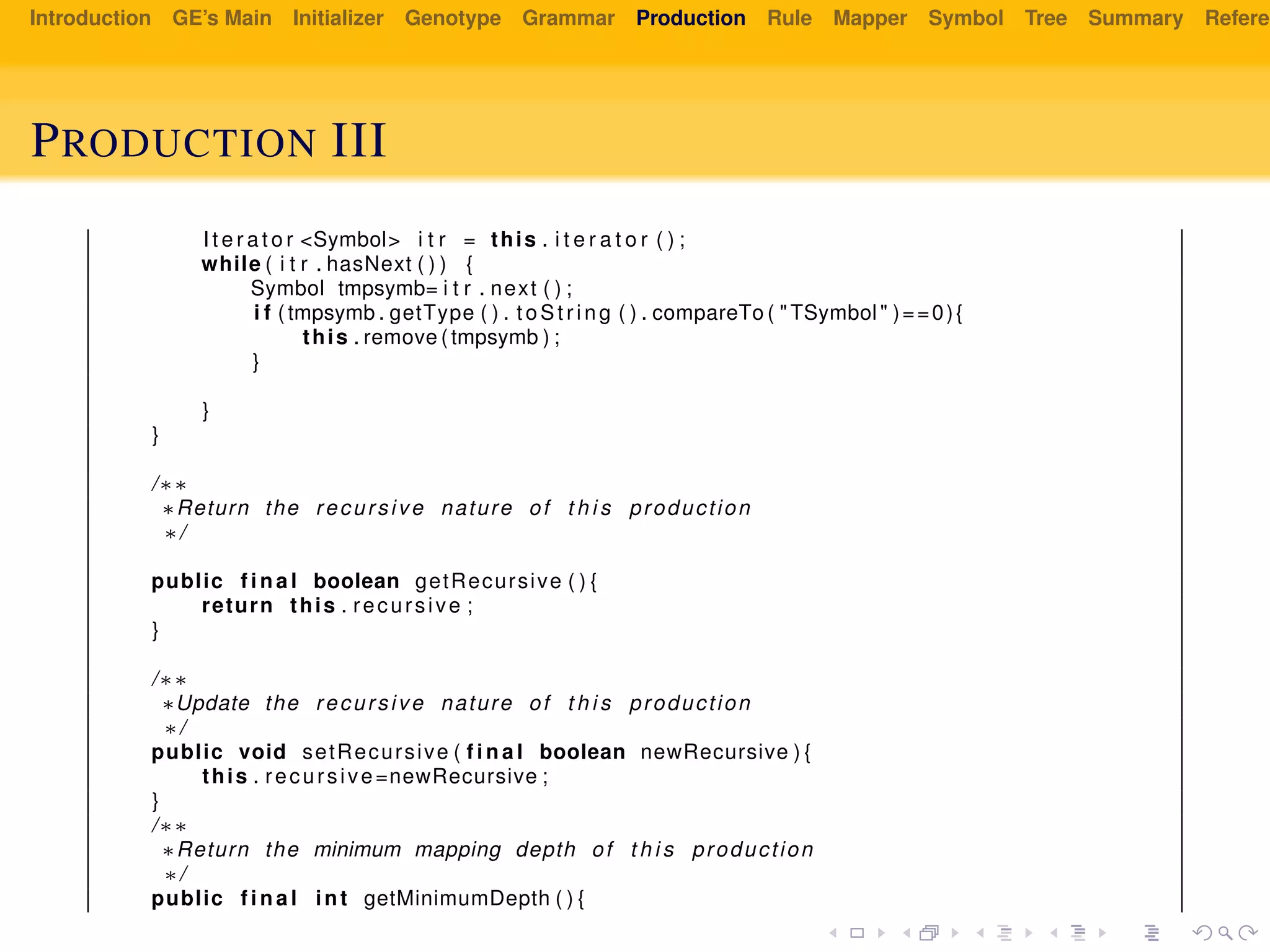Go to previous section arrow
The image size is (1270, 952).
click(1054, 933)
